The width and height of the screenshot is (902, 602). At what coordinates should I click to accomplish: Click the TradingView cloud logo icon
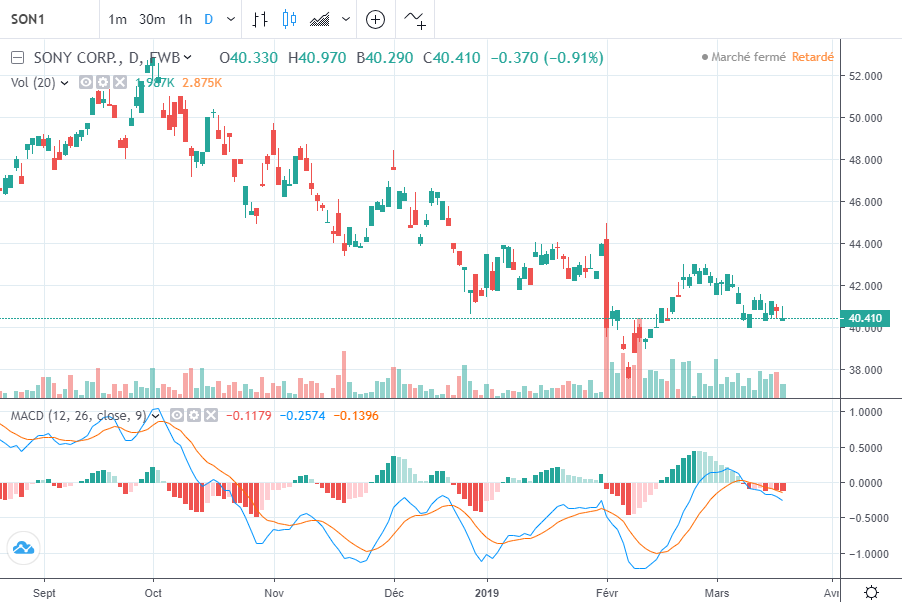22,547
